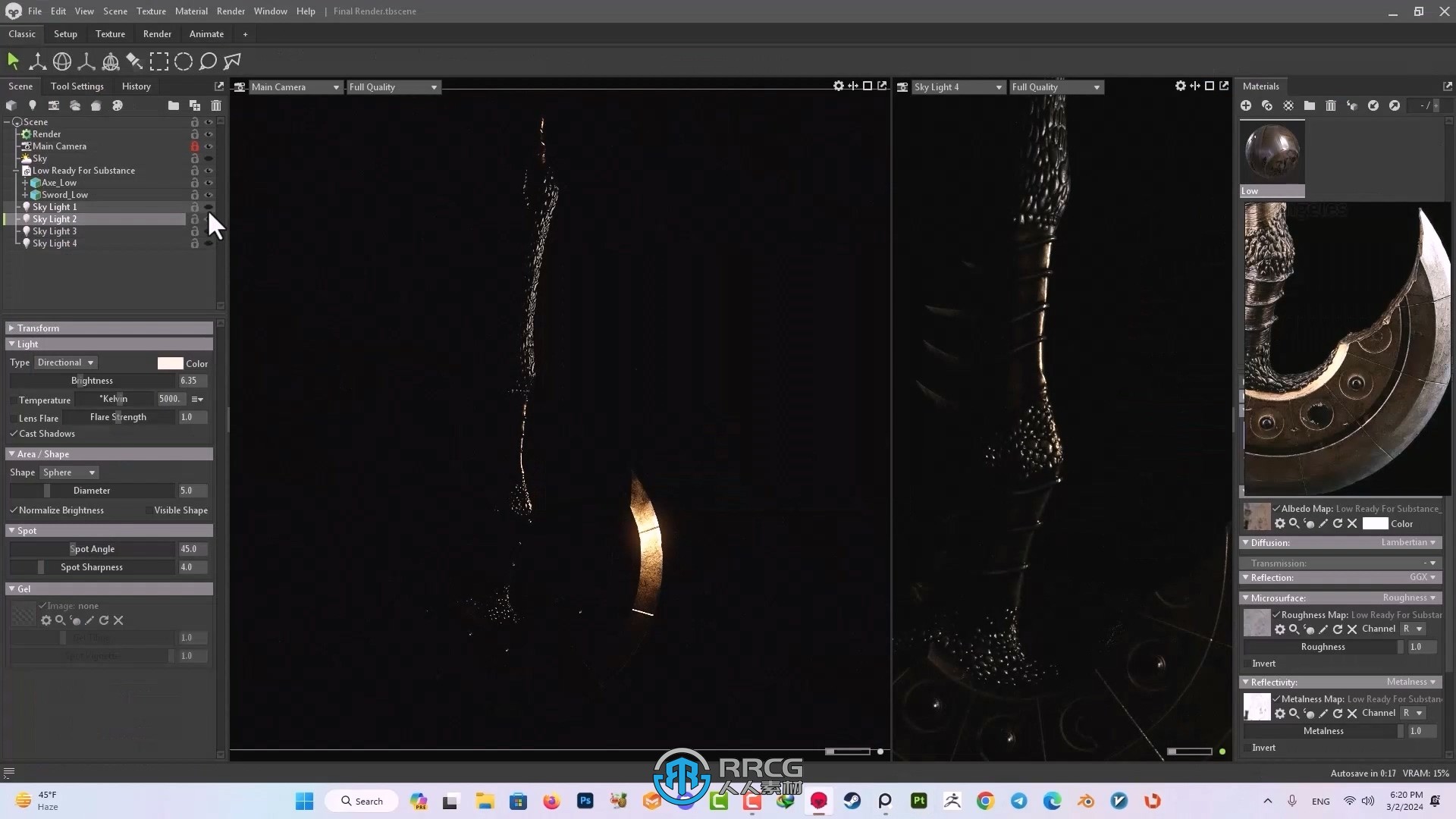Open the Main Camera viewport selector dropdown
Screen dimensions: 1456x819
point(295,87)
